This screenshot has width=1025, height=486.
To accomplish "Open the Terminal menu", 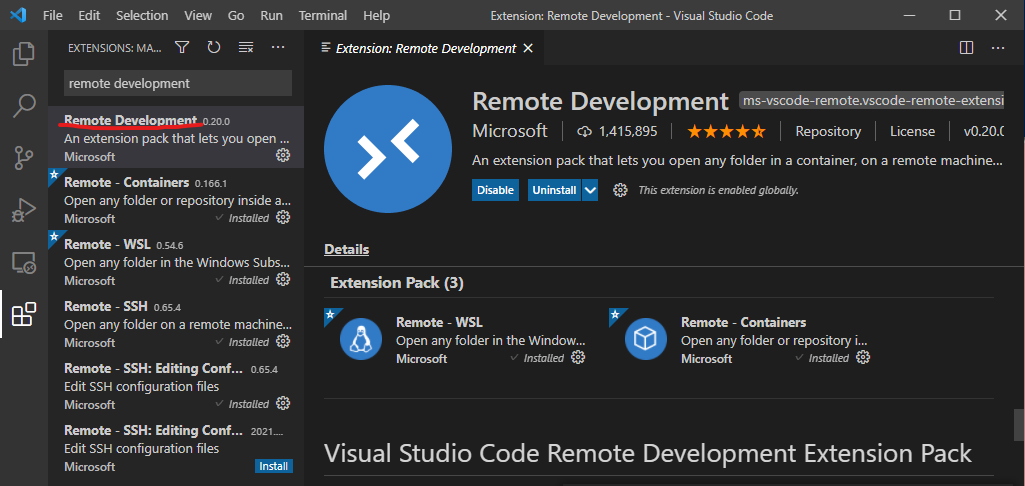I will [x=322, y=15].
